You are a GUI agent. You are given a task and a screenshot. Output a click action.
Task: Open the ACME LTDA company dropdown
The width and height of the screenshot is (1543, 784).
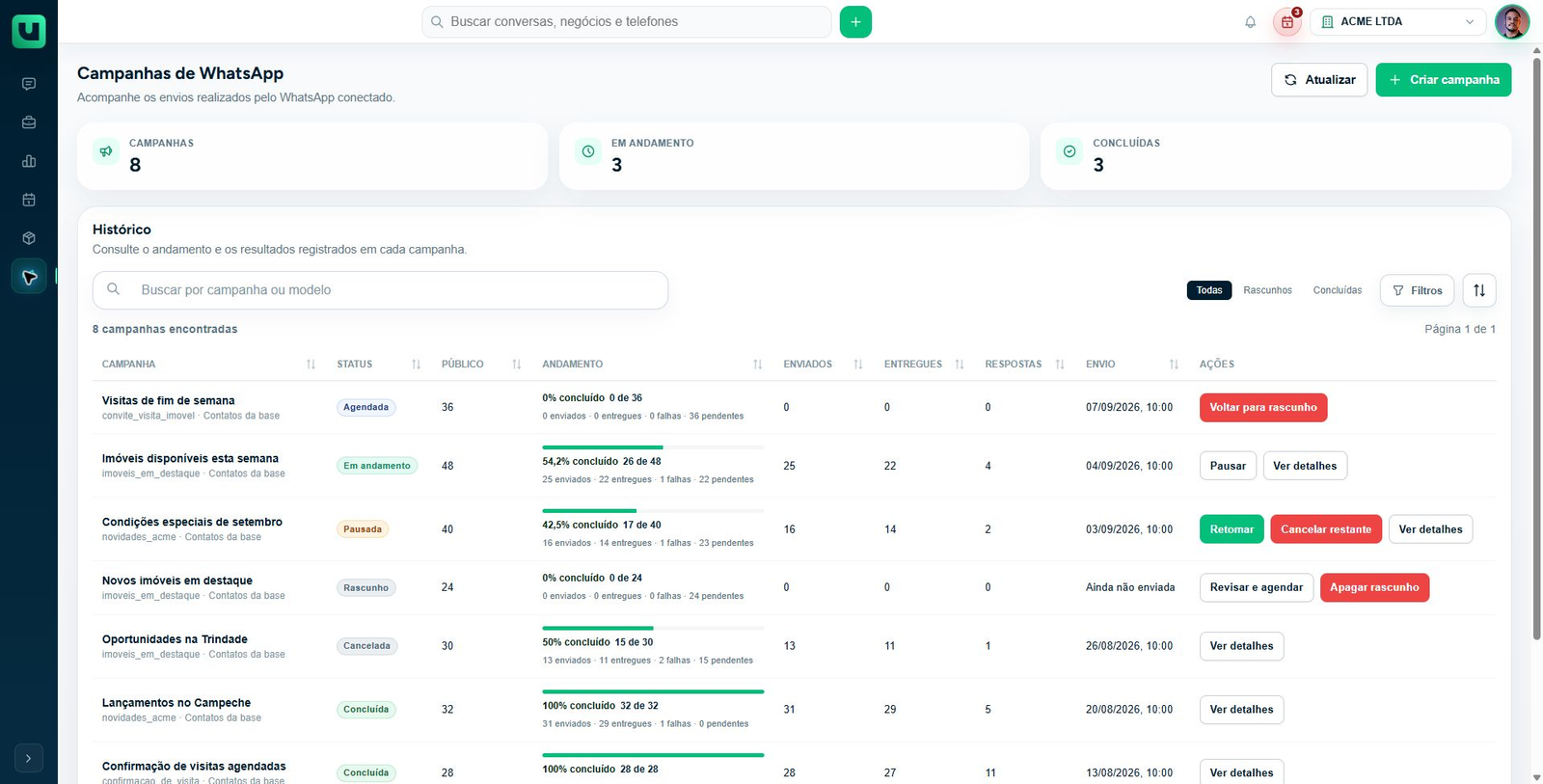[1397, 21]
